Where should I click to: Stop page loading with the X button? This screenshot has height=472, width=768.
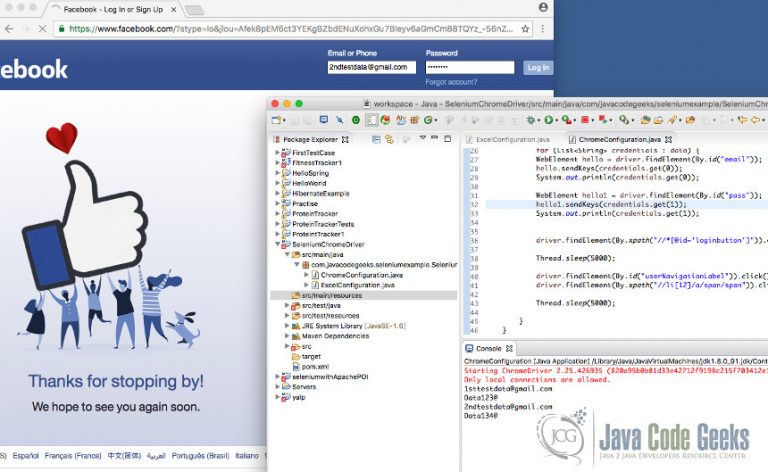pos(42,29)
